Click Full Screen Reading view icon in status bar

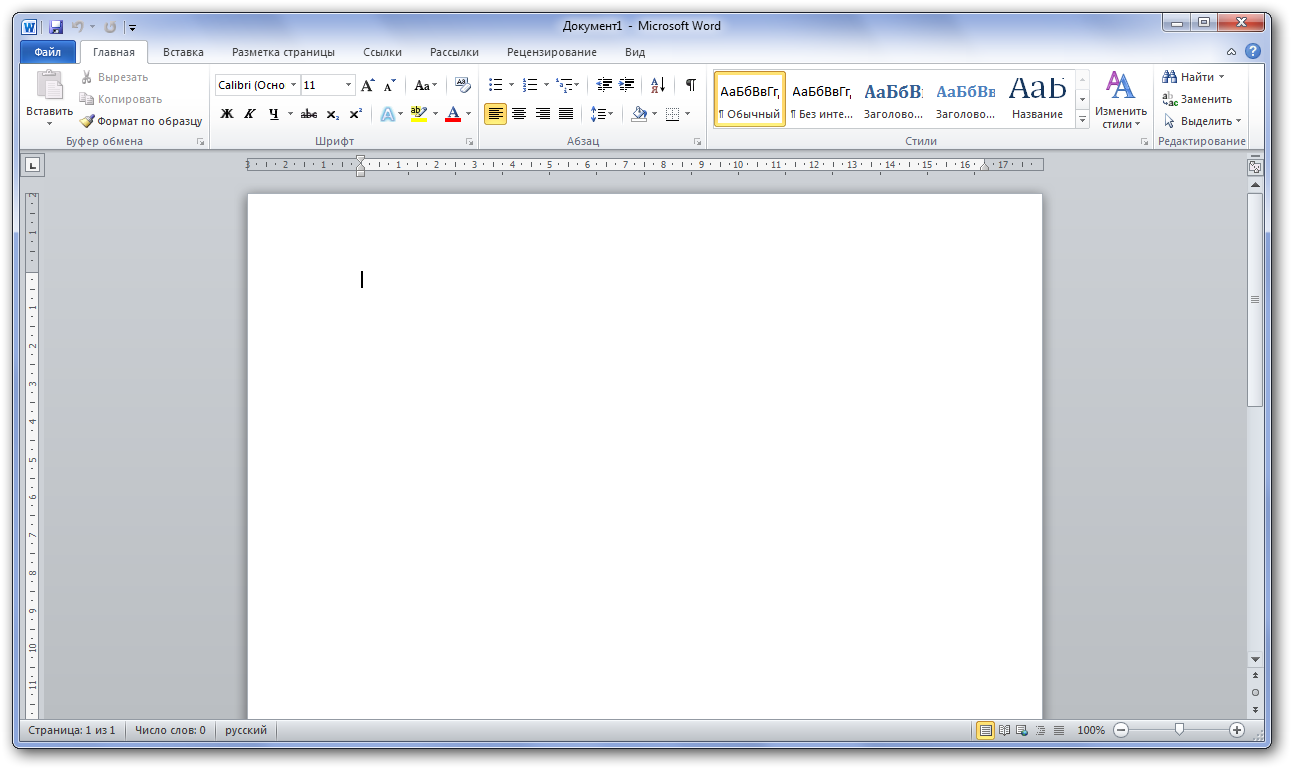click(1005, 731)
